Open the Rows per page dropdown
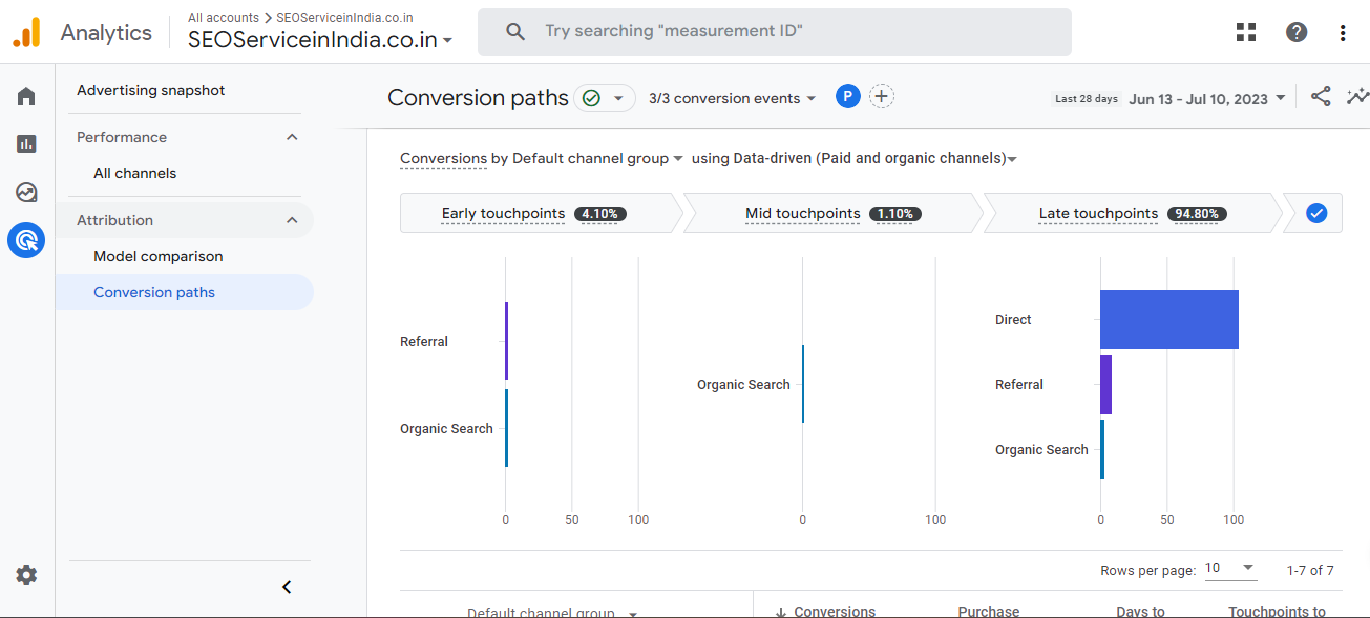This screenshot has width=1370, height=618. click(1230, 569)
